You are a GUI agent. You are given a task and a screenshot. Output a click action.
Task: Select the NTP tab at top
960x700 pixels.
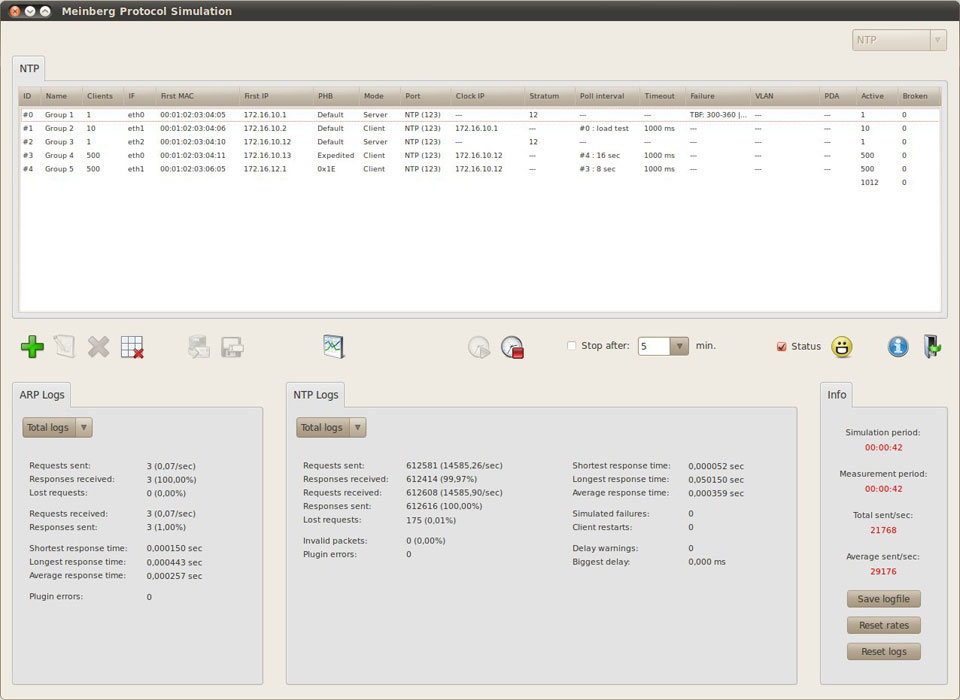pyautogui.click(x=29, y=69)
